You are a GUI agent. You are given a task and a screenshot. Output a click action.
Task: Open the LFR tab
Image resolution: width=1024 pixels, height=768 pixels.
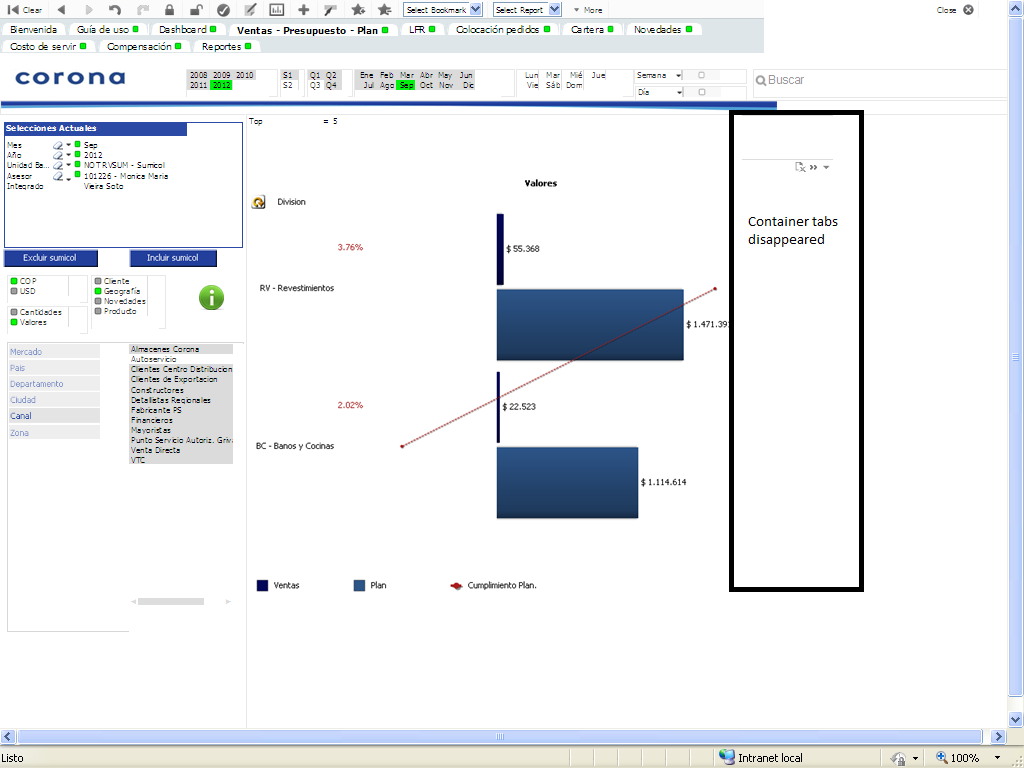pos(422,29)
